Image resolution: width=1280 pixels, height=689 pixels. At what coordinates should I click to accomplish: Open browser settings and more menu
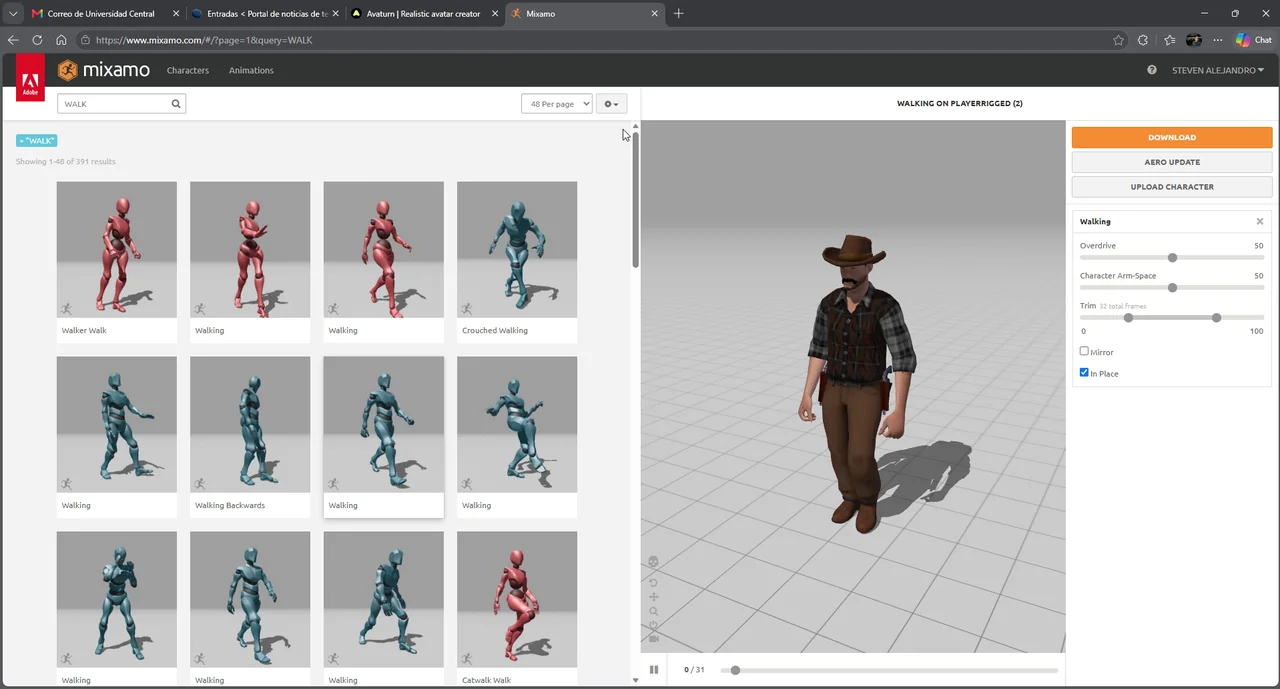1217,40
